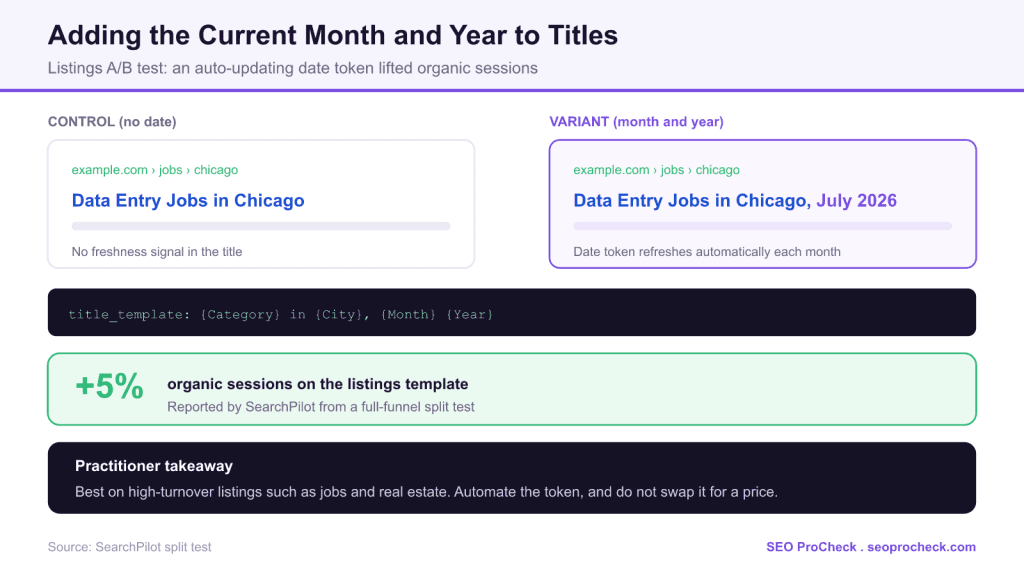This screenshot has height=576, width=1024.
Task: Click 'No freshness signal in the title' caption
Action: point(157,252)
